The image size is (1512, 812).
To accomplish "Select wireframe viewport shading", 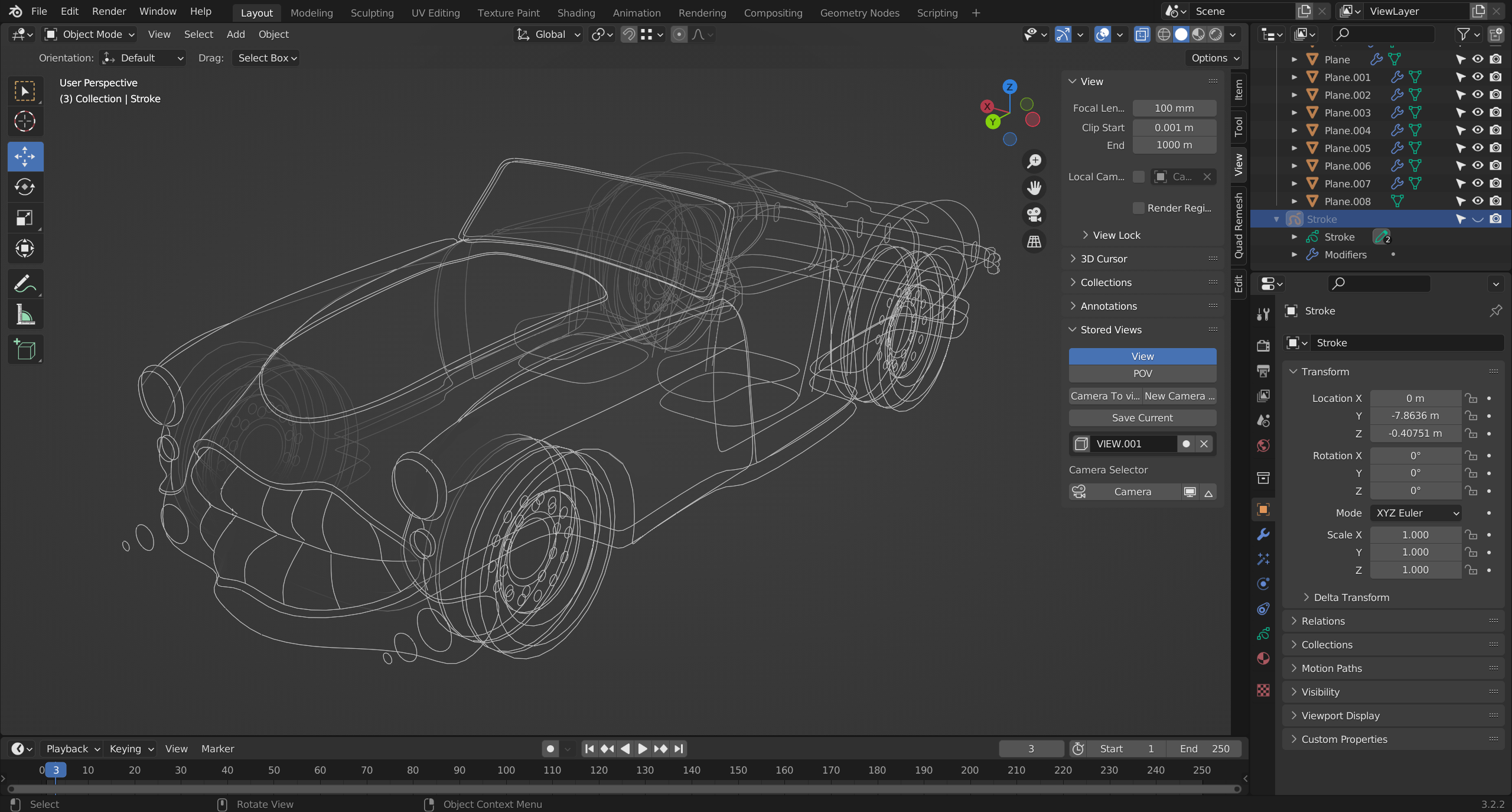I will pos(1164,34).
